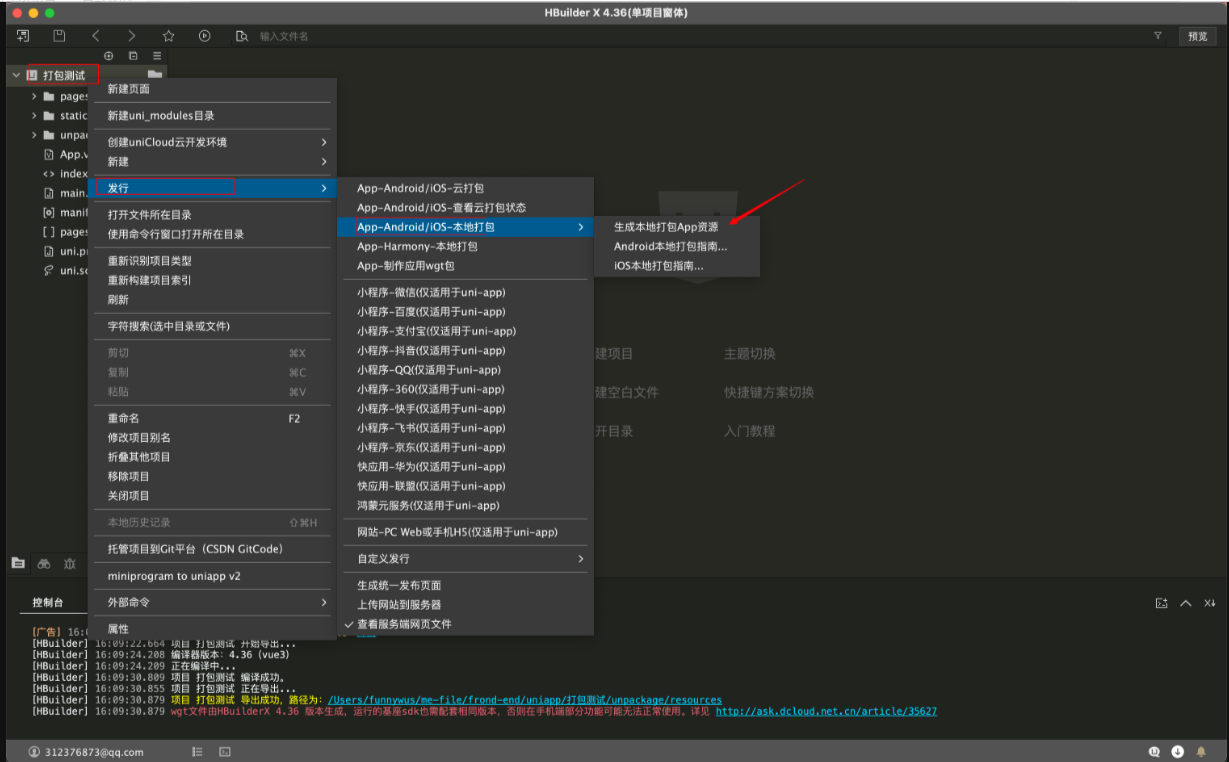Switch to the bug debug panel icon
The height and width of the screenshot is (762, 1229).
point(69,564)
